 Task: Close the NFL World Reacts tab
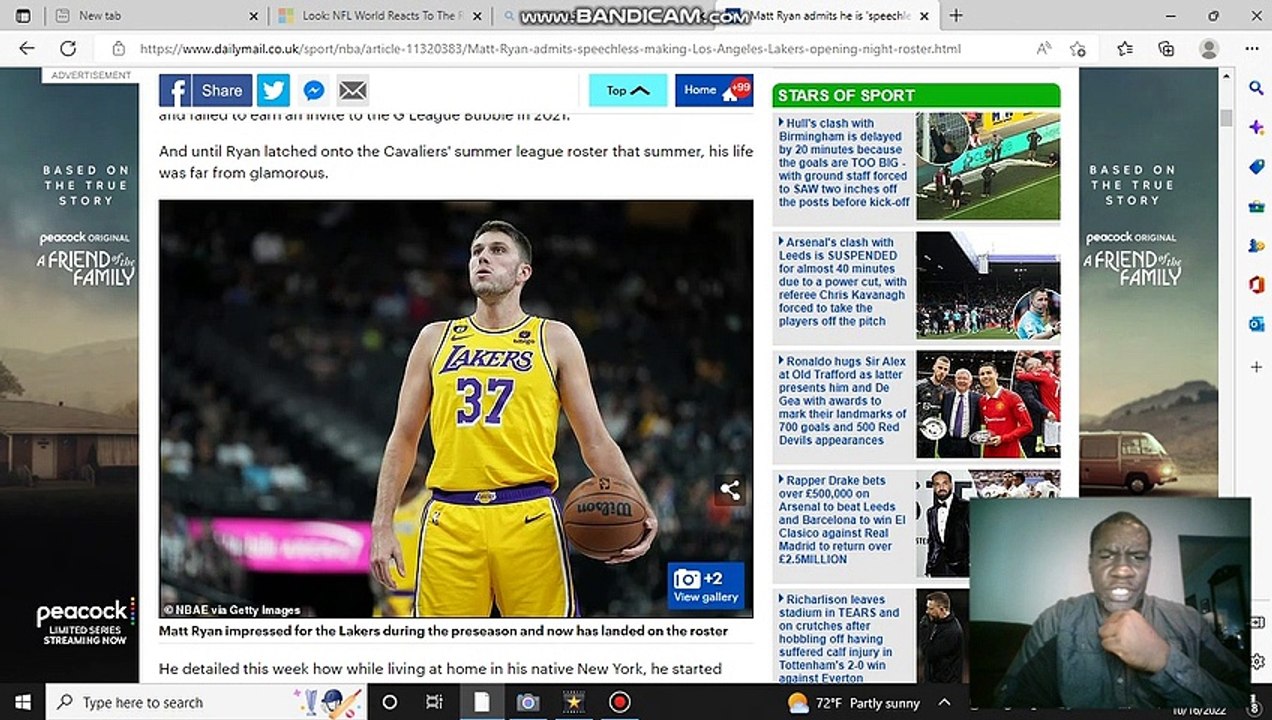pos(476,16)
